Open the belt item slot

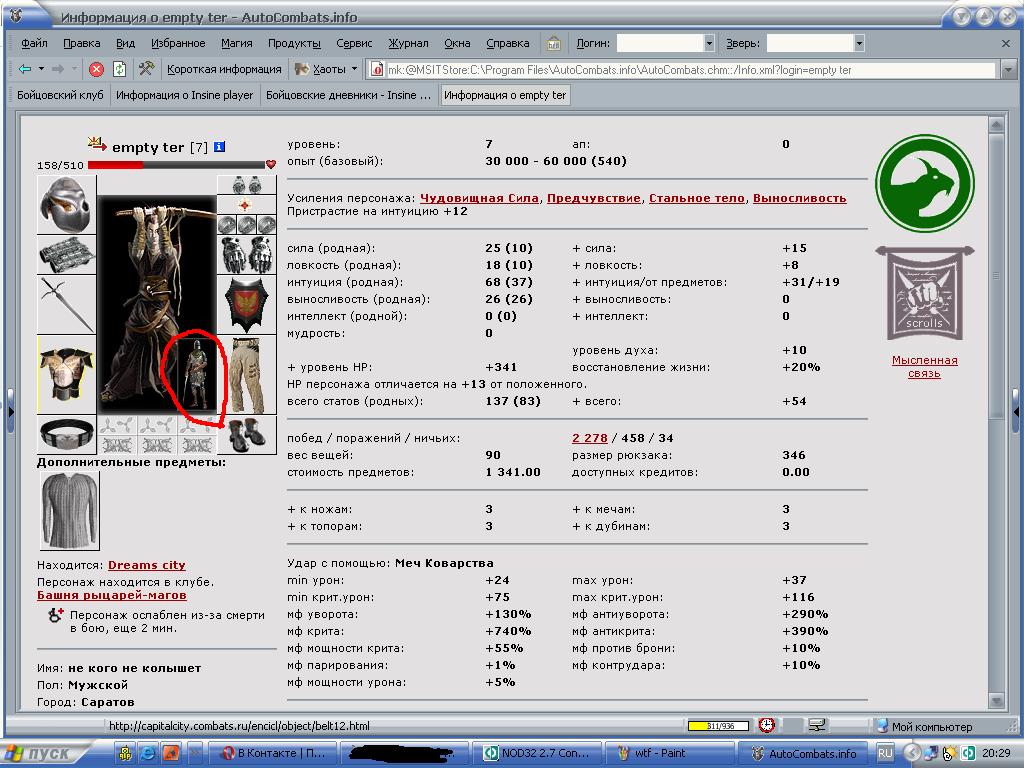67,434
